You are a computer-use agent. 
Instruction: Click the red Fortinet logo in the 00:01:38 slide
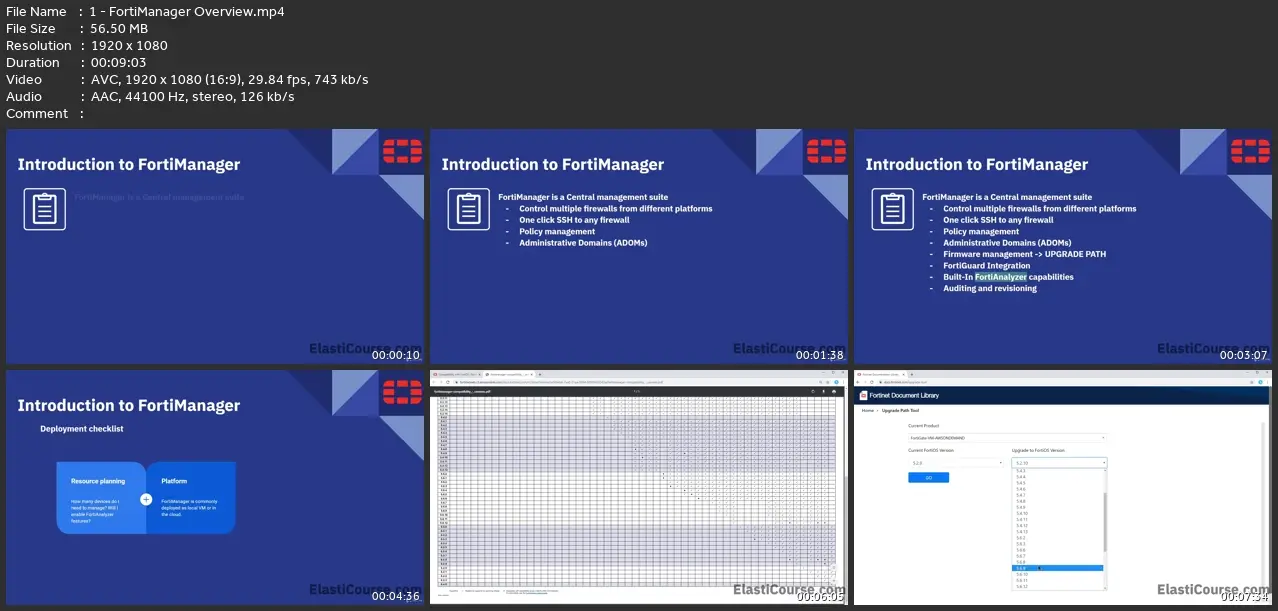point(827,151)
